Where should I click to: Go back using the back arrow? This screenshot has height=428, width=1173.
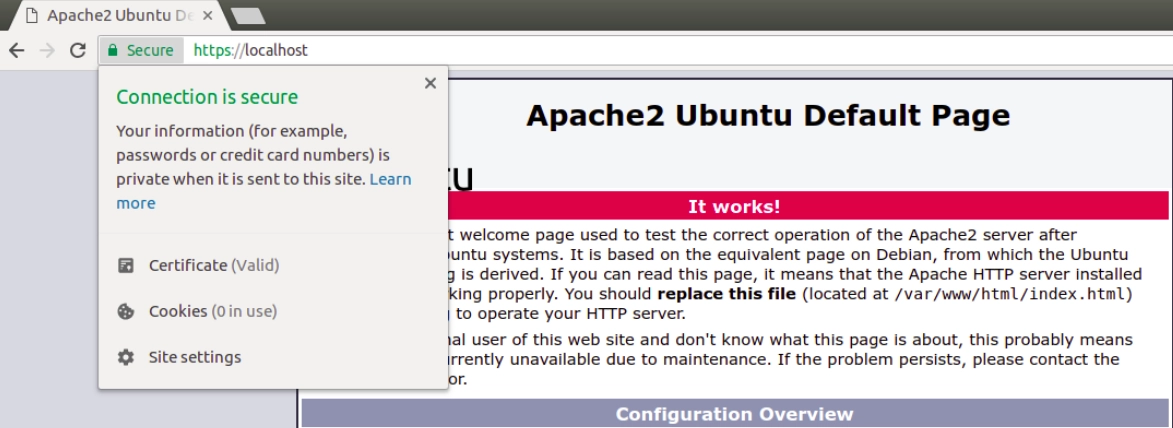[x=16, y=51]
